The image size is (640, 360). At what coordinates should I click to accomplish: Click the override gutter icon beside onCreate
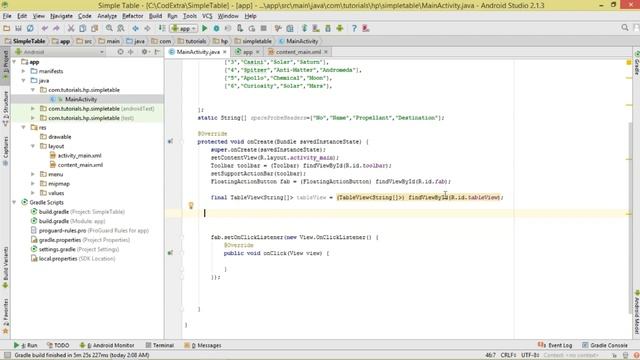pos(170,141)
